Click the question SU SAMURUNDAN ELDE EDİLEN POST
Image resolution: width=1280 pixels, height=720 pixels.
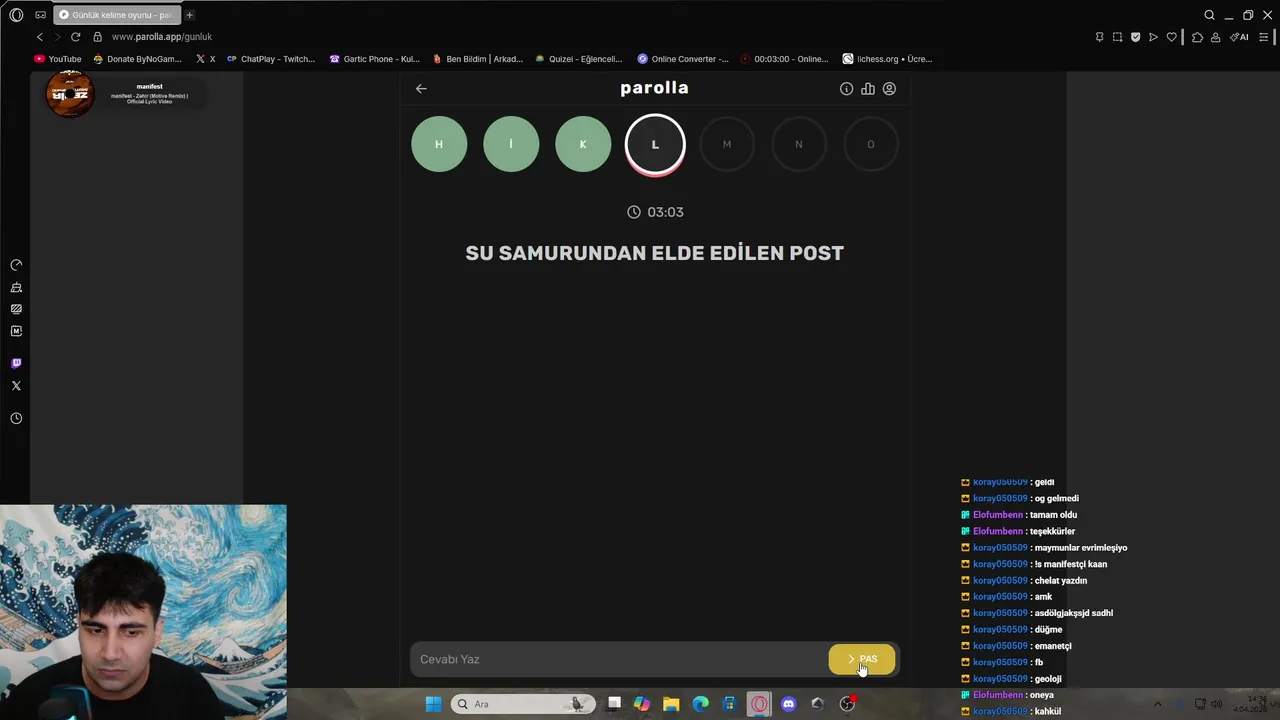tap(655, 253)
